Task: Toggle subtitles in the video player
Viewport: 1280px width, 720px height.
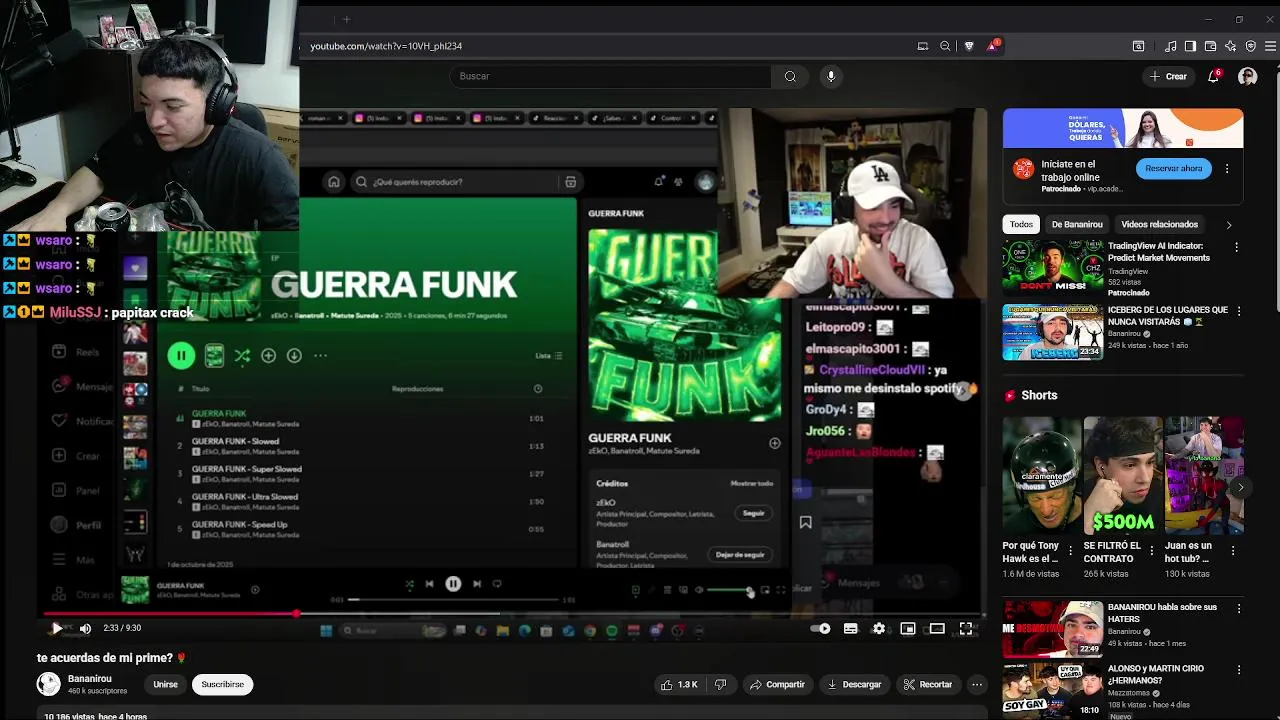Action: [850, 628]
